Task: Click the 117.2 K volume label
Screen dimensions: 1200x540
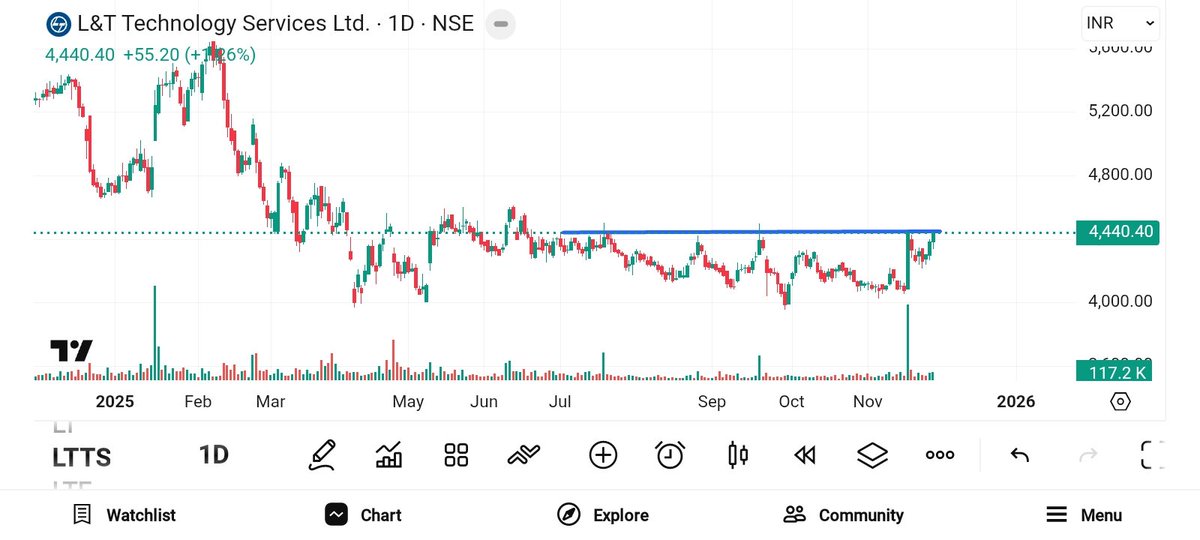Action: pos(1116,372)
